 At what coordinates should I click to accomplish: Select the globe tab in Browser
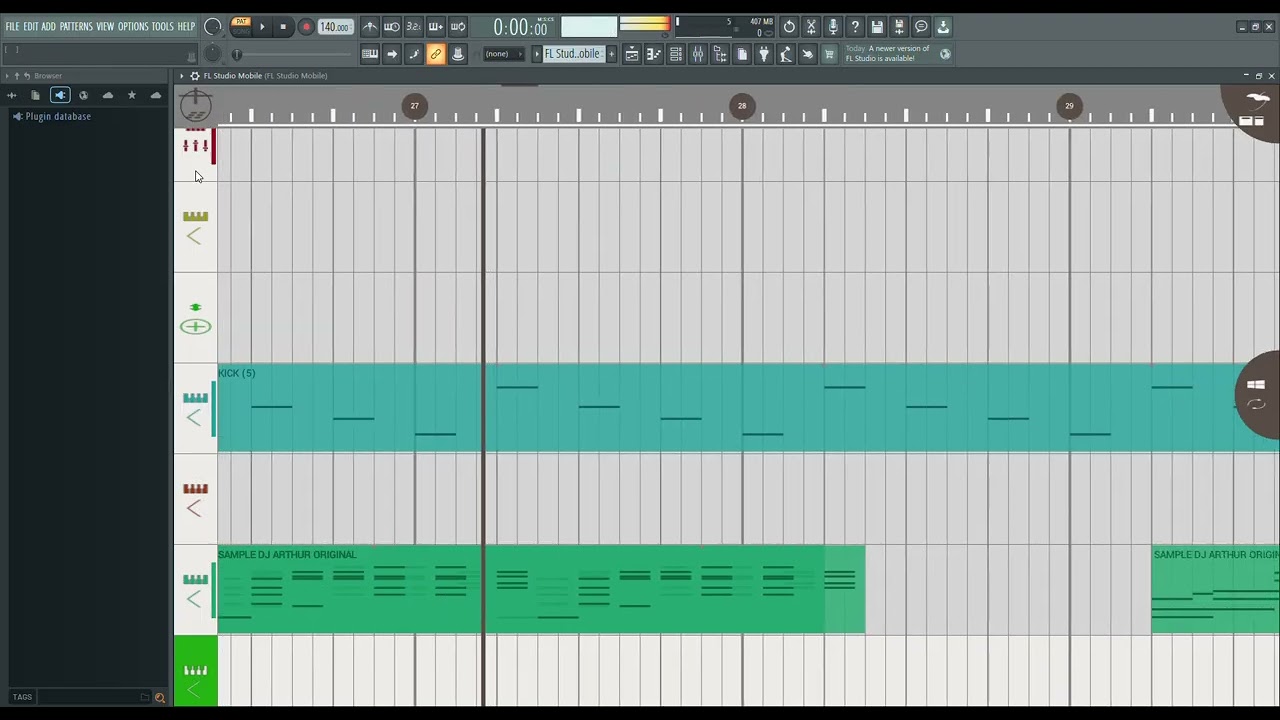point(83,95)
